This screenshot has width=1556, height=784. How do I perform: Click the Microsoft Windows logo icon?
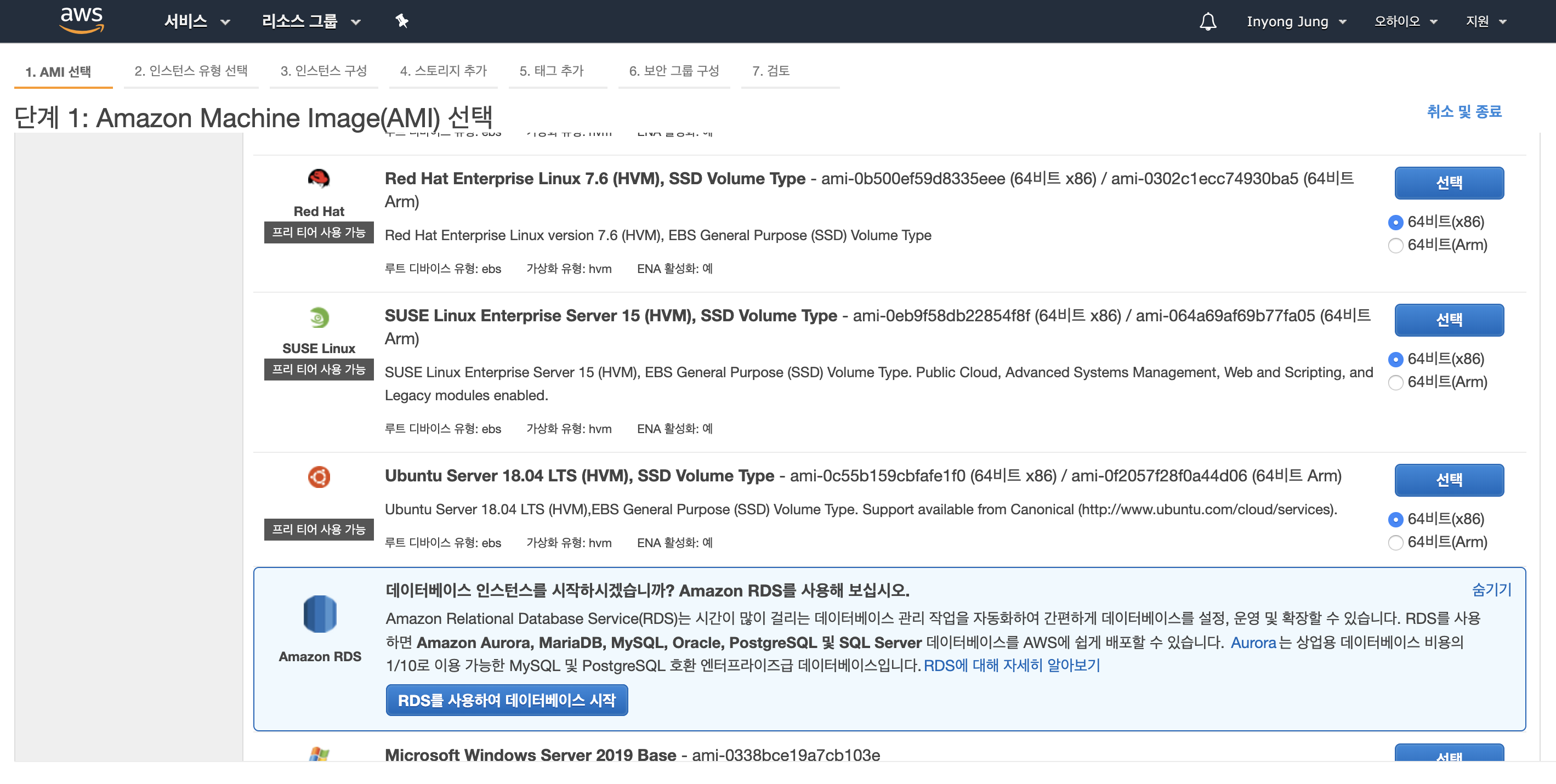319,754
